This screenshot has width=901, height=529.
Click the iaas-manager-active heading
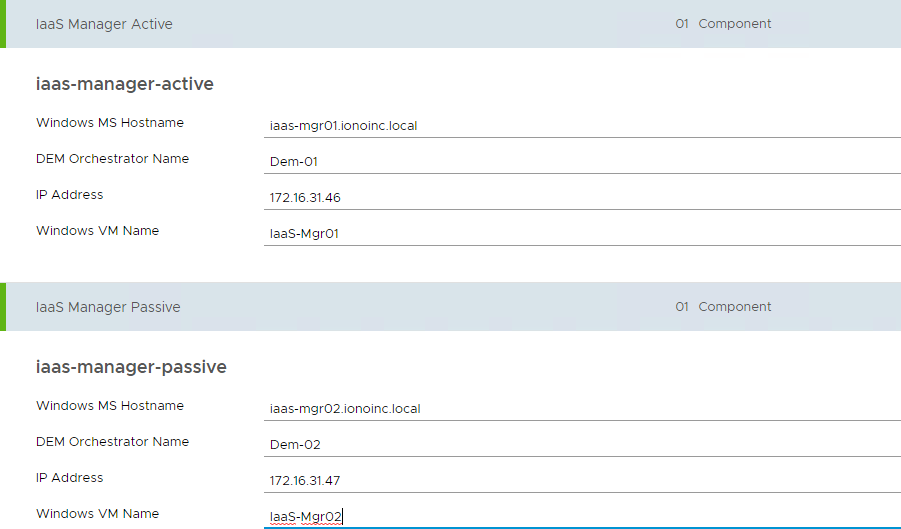point(125,84)
